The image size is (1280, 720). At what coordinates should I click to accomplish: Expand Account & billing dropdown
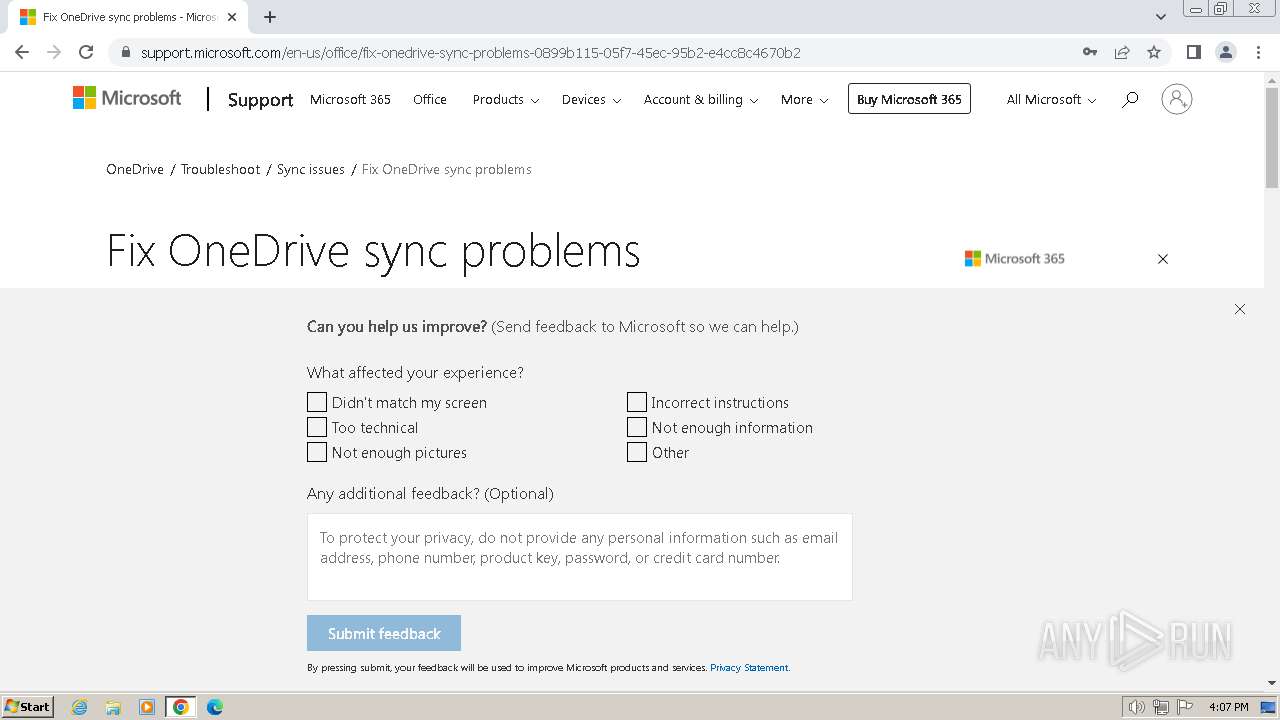[x=701, y=99]
